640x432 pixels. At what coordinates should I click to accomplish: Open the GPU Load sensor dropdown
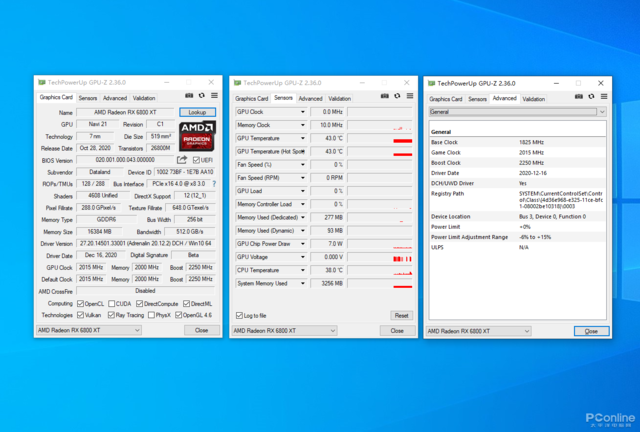click(303, 191)
